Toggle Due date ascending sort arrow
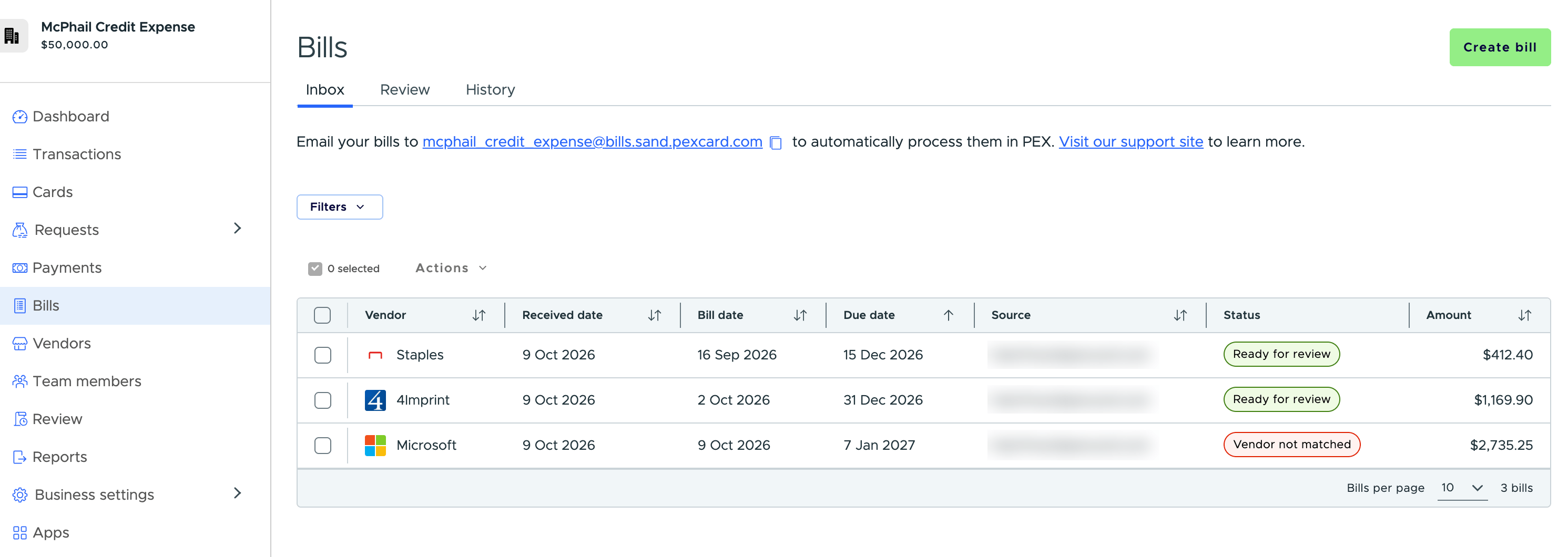 pyautogui.click(x=948, y=315)
